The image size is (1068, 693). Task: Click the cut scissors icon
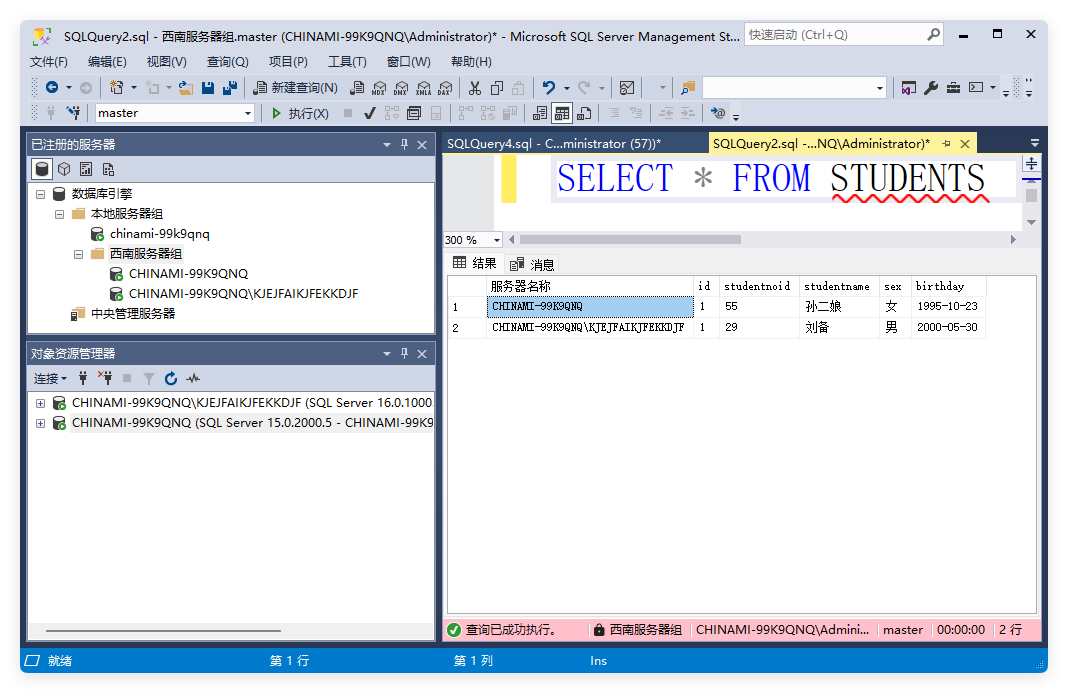coord(475,88)
